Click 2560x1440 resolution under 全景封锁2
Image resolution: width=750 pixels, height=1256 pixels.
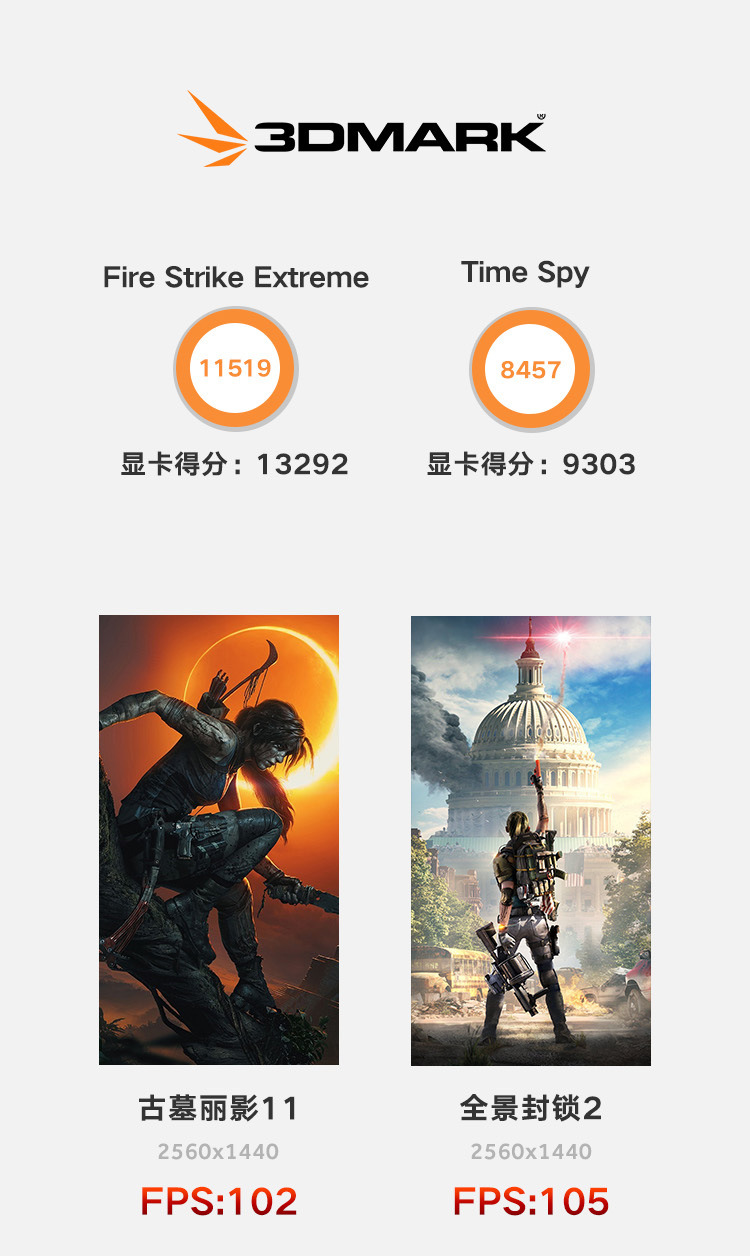click(x=531, y=1152)
